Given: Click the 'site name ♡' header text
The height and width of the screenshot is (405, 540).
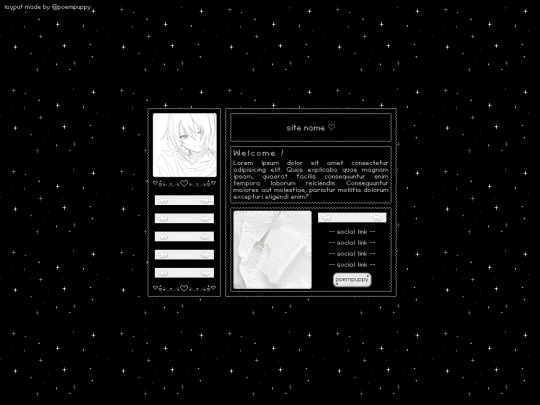Looking at the screenshot, I should 311,128.
